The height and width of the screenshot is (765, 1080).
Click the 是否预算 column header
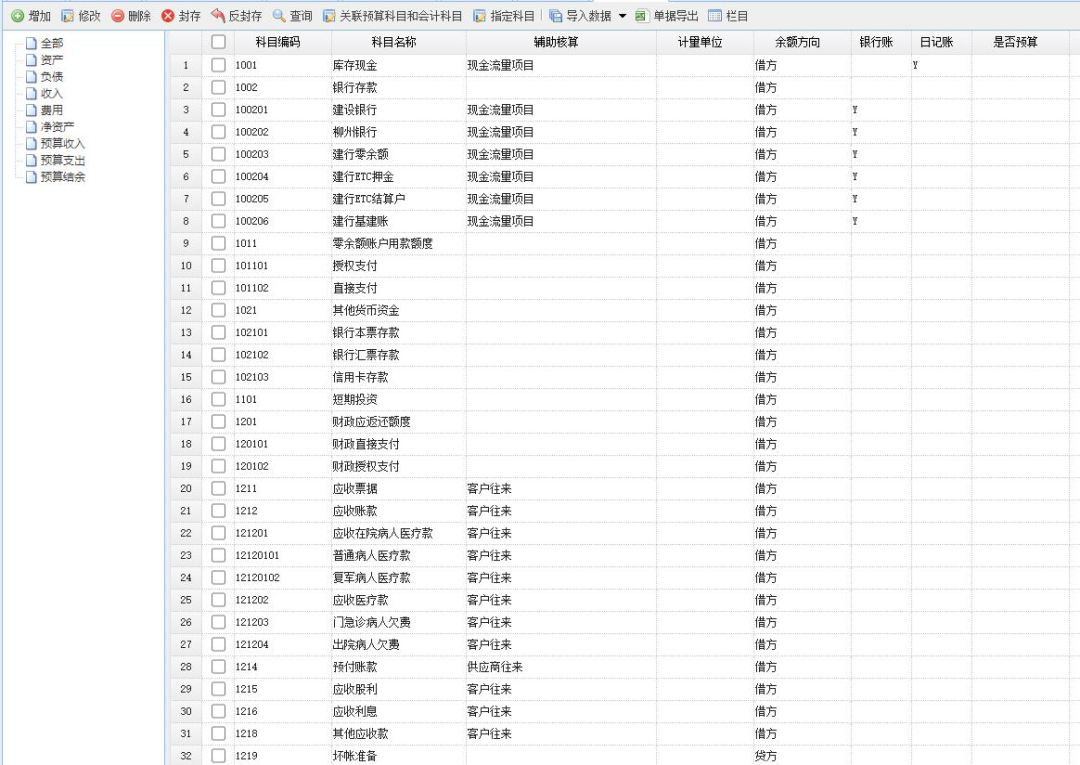coord(1020,42)
